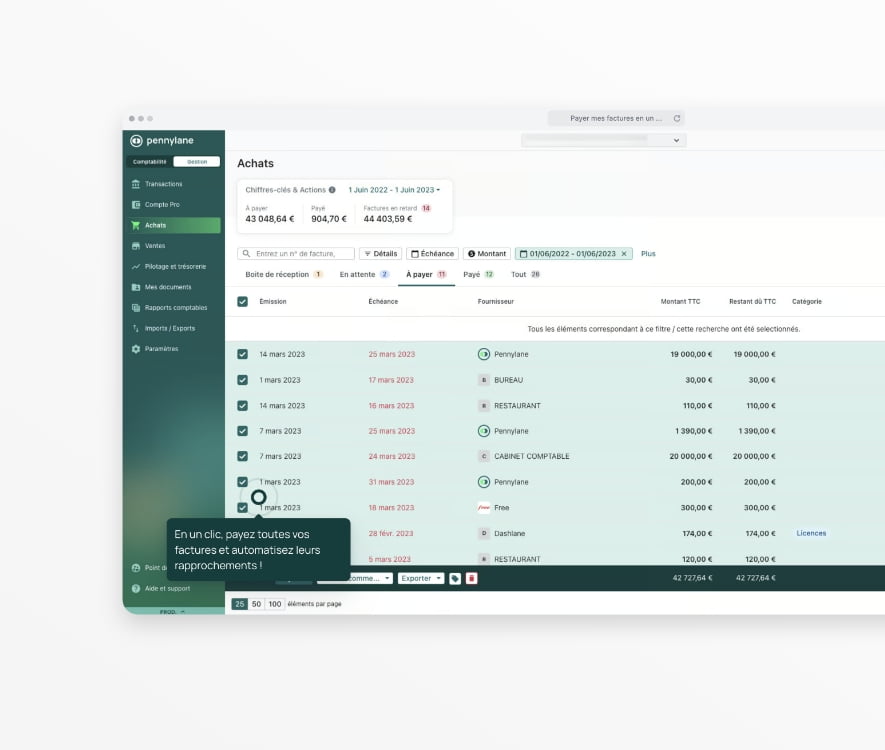Expand the PROD environment selector
This screenshot has width=885, height=750.
173,612
